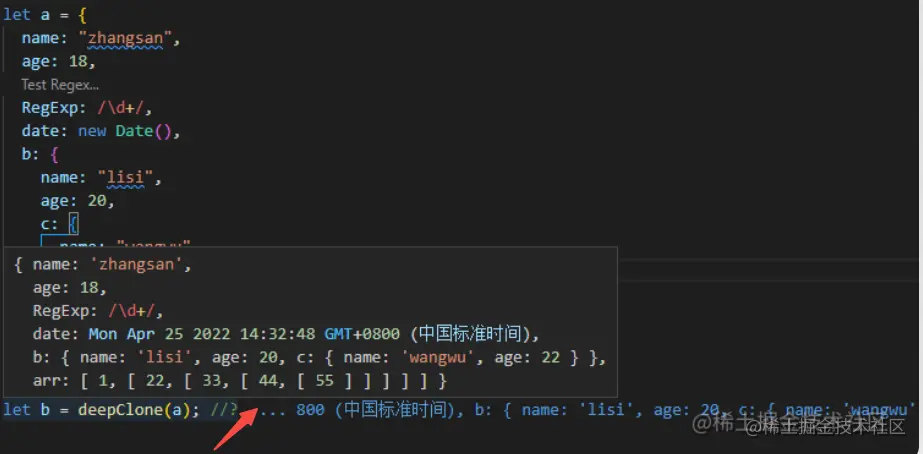The height and width of the screenshot is (454, 923).
Task: Click the "deepClone(a)" call in the last line
Action: tap(134, 410)
